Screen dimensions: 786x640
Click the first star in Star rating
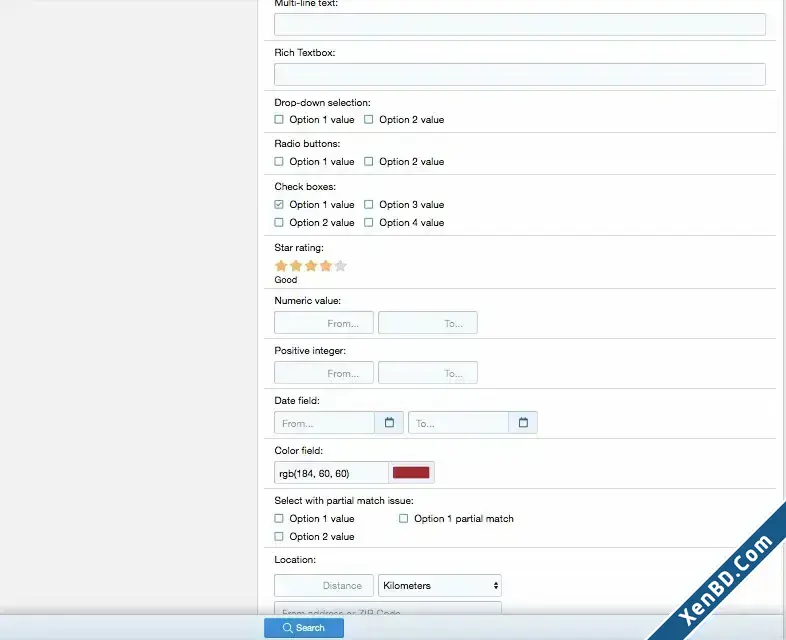click(281, 266)
